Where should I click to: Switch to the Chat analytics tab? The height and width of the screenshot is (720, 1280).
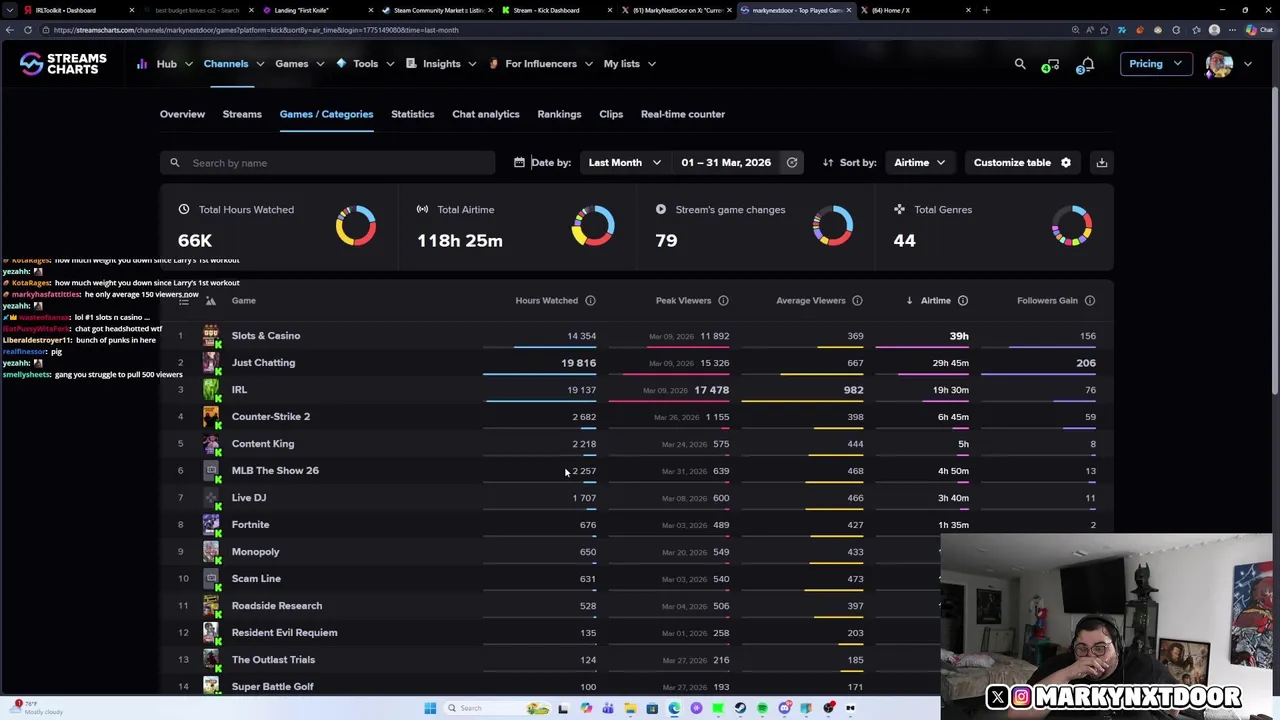pos(486,114)
